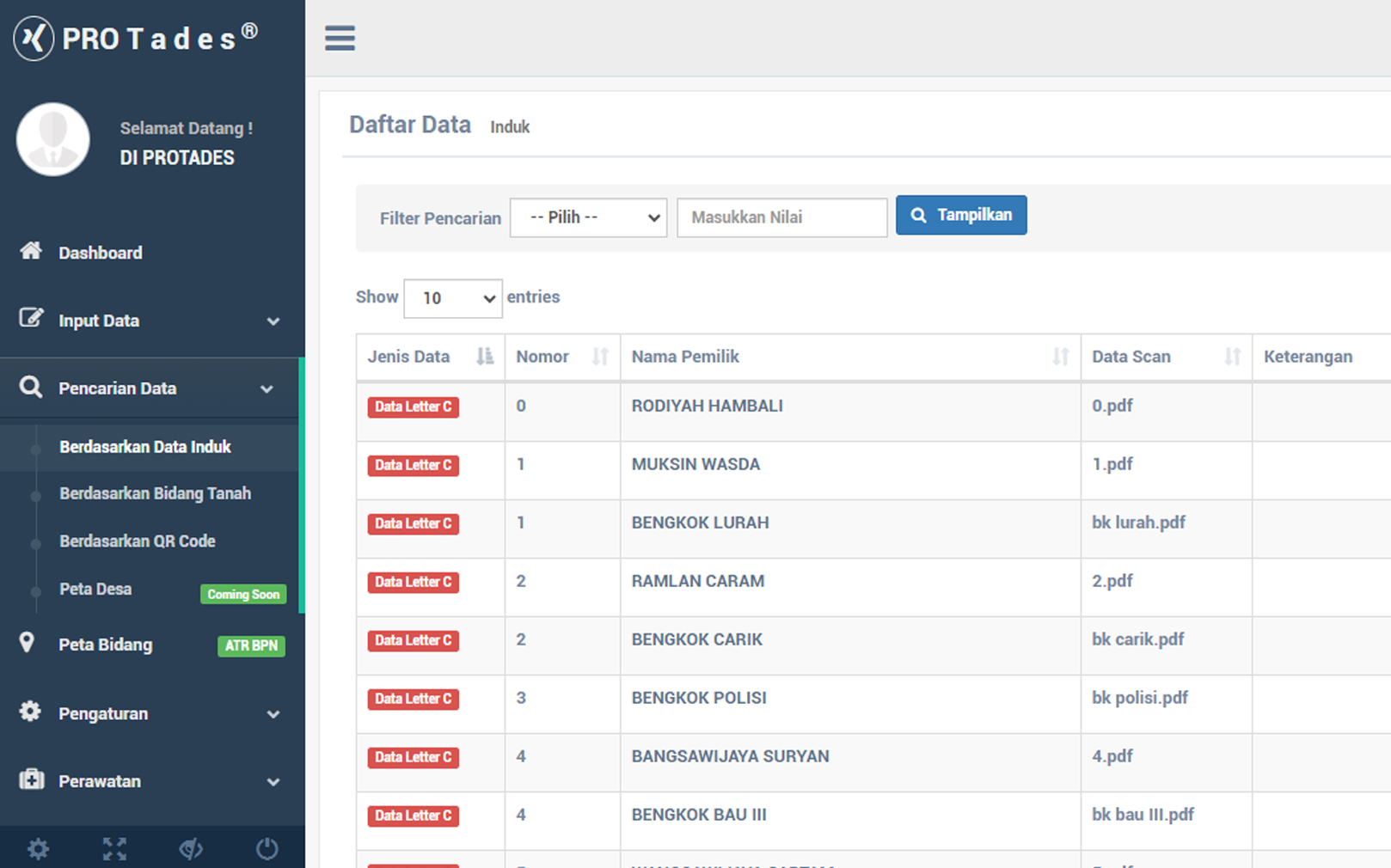The width and height of the screenshot is (1391, 868).
Task: Click the PROTades logo icon
Action: 34,38
